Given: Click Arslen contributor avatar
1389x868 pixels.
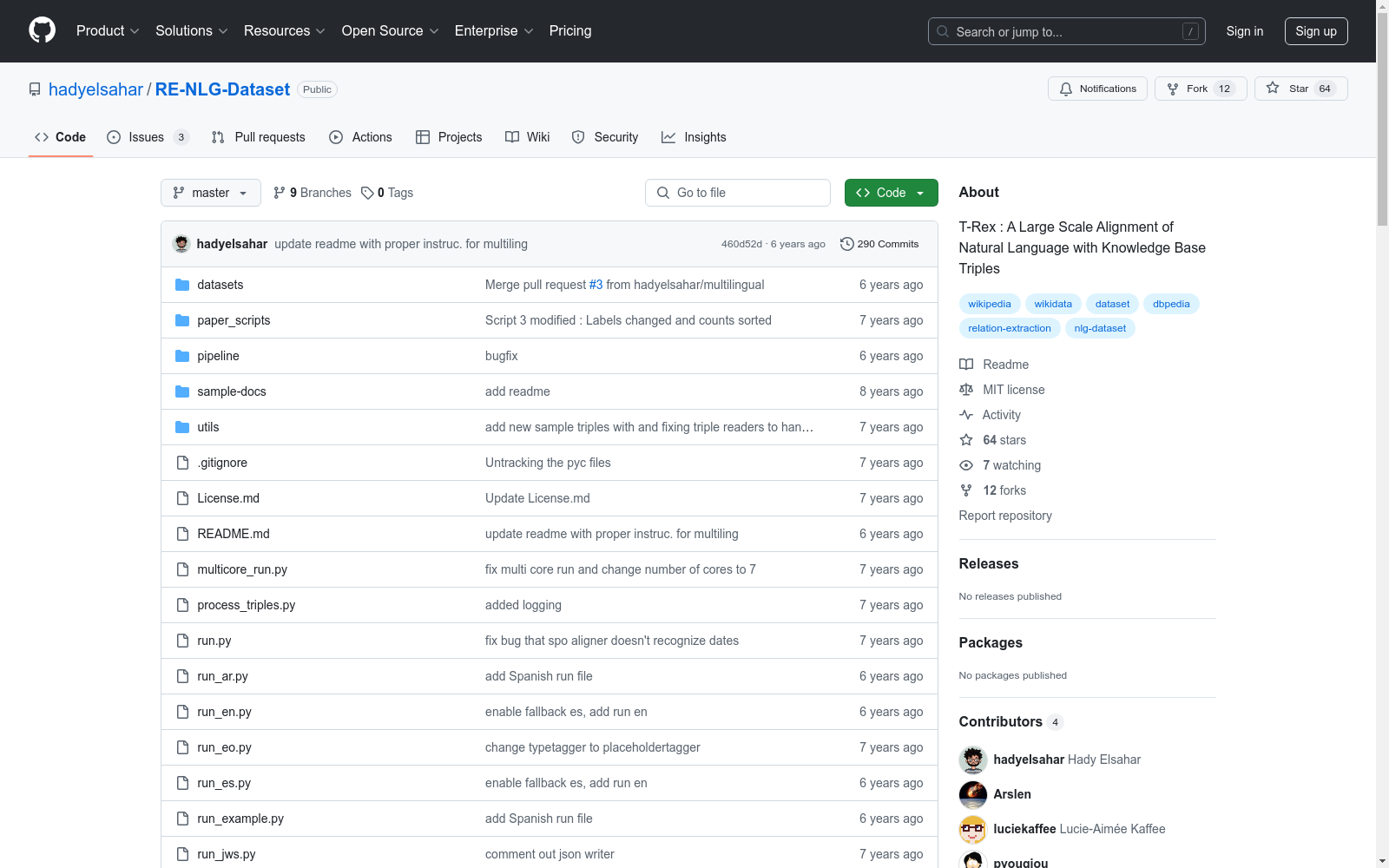Looking at the screenshot, I should (x=973, y=794).
